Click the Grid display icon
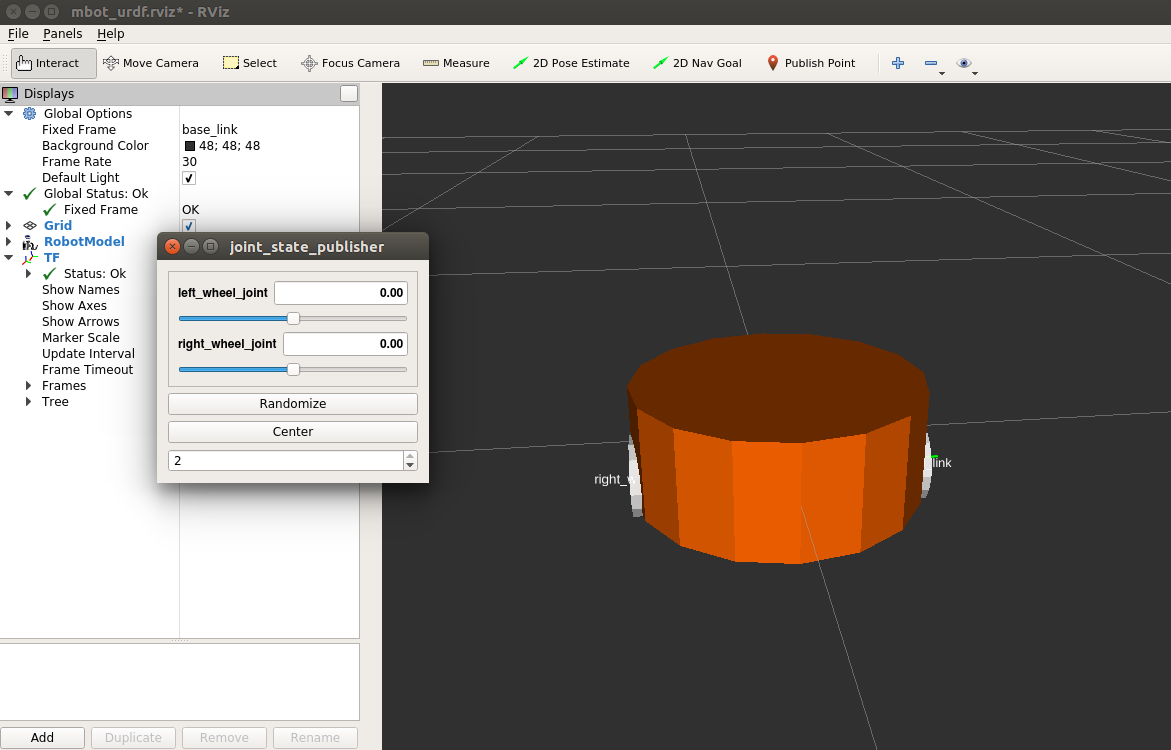The image size is (1171, 750). coord(29,226)
